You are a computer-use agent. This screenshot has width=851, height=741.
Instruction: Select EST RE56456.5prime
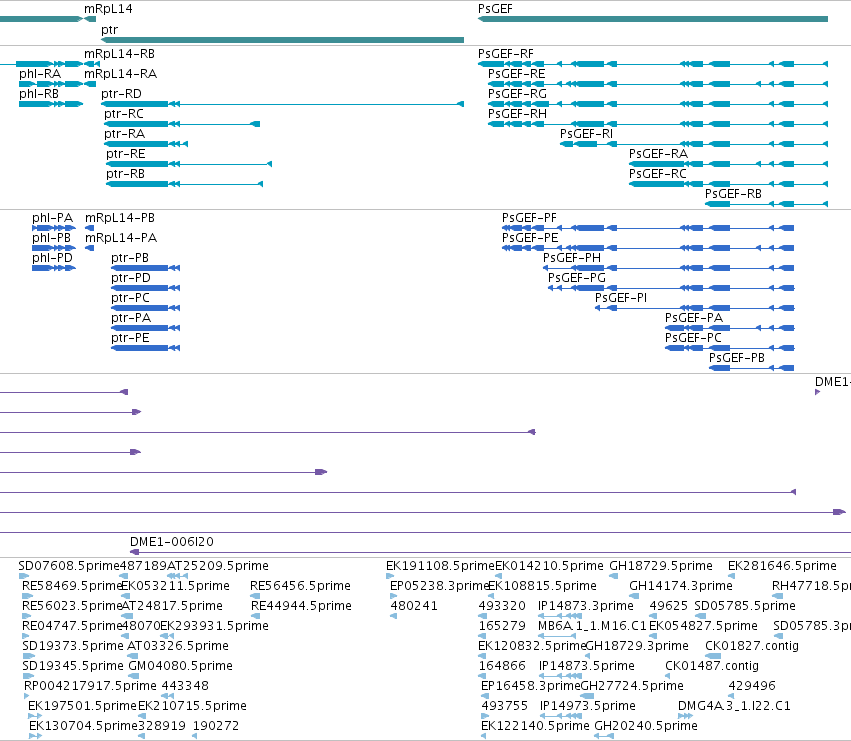pos(300,586)
